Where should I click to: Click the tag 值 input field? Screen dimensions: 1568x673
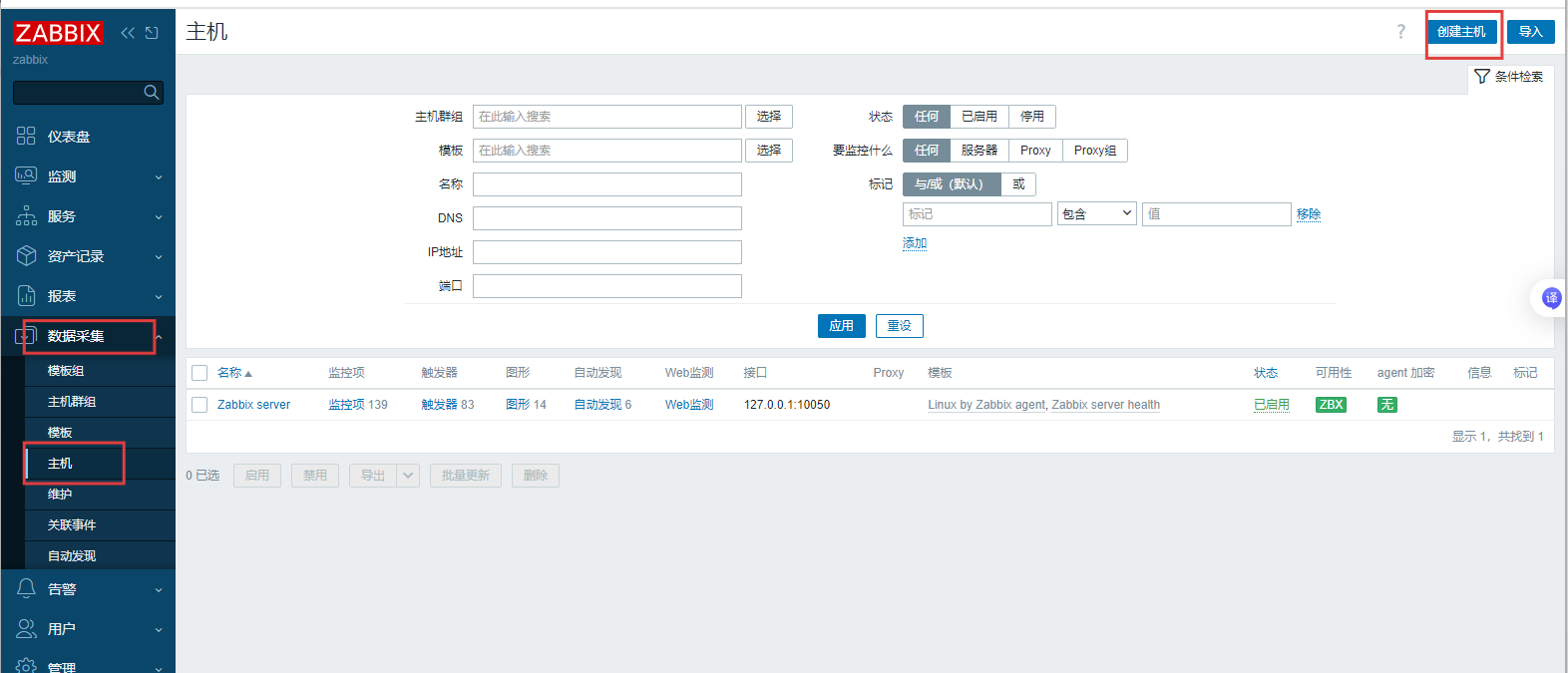point(1217,214)
